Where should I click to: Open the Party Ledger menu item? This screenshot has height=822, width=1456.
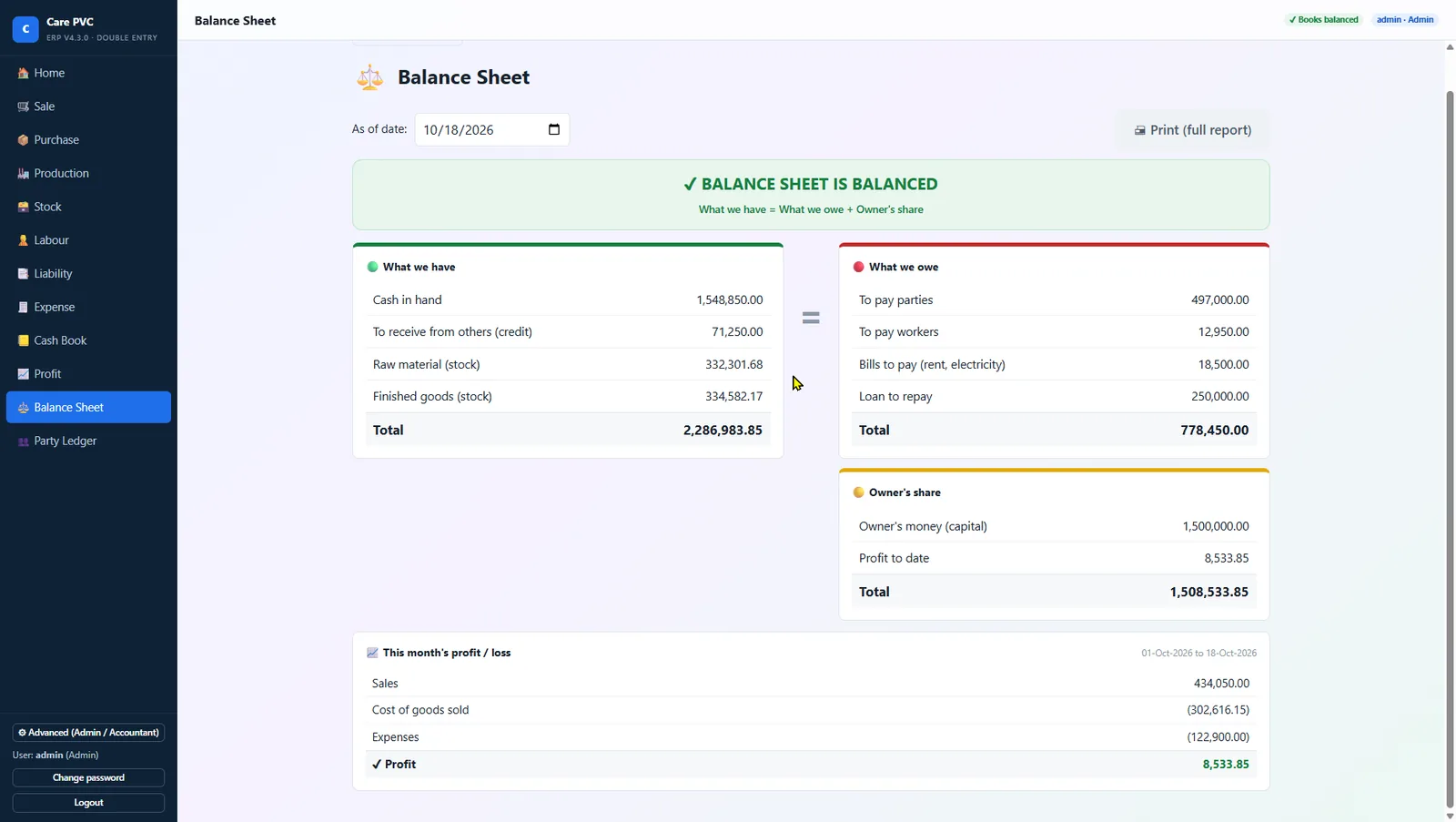coord(88,441)
